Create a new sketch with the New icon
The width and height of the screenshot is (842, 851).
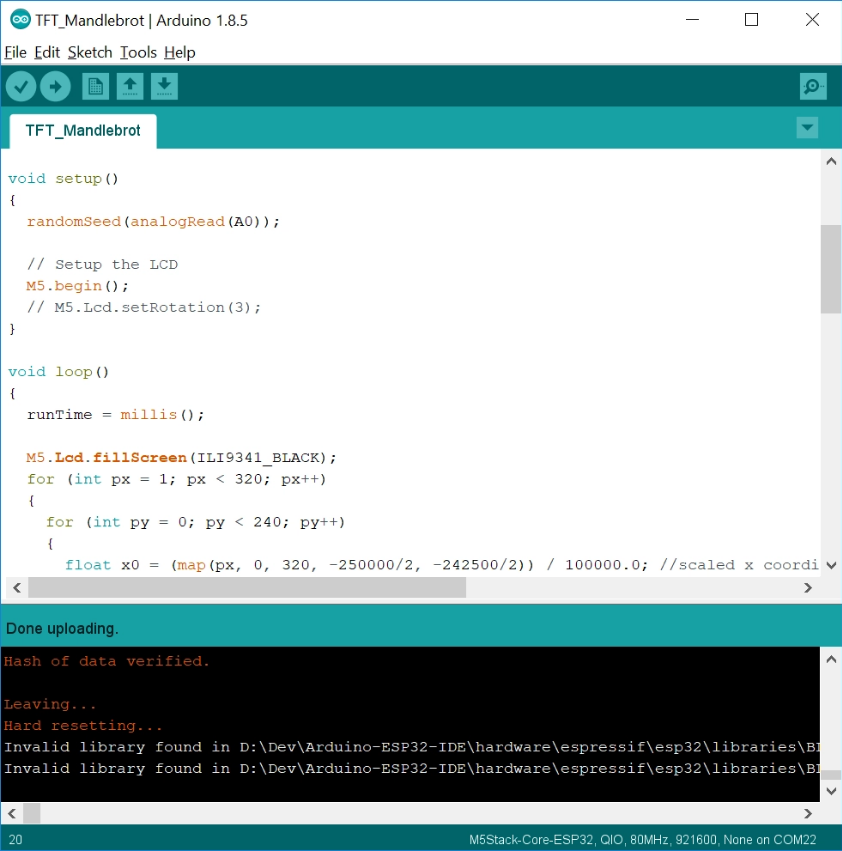point(96,86)
